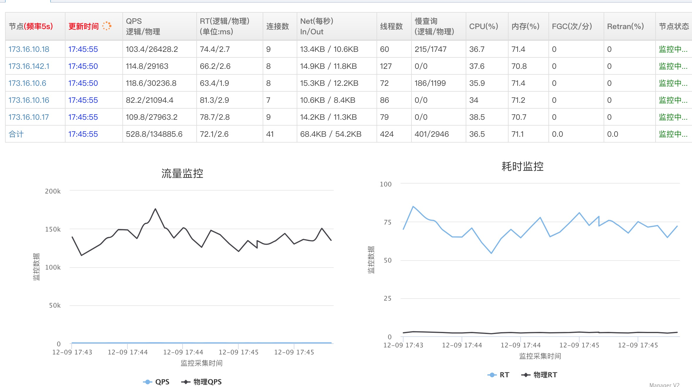This screenshot has height=387, width=692.
Task: Click monitoring status of node 173.16.10.6
Action: 673,83
